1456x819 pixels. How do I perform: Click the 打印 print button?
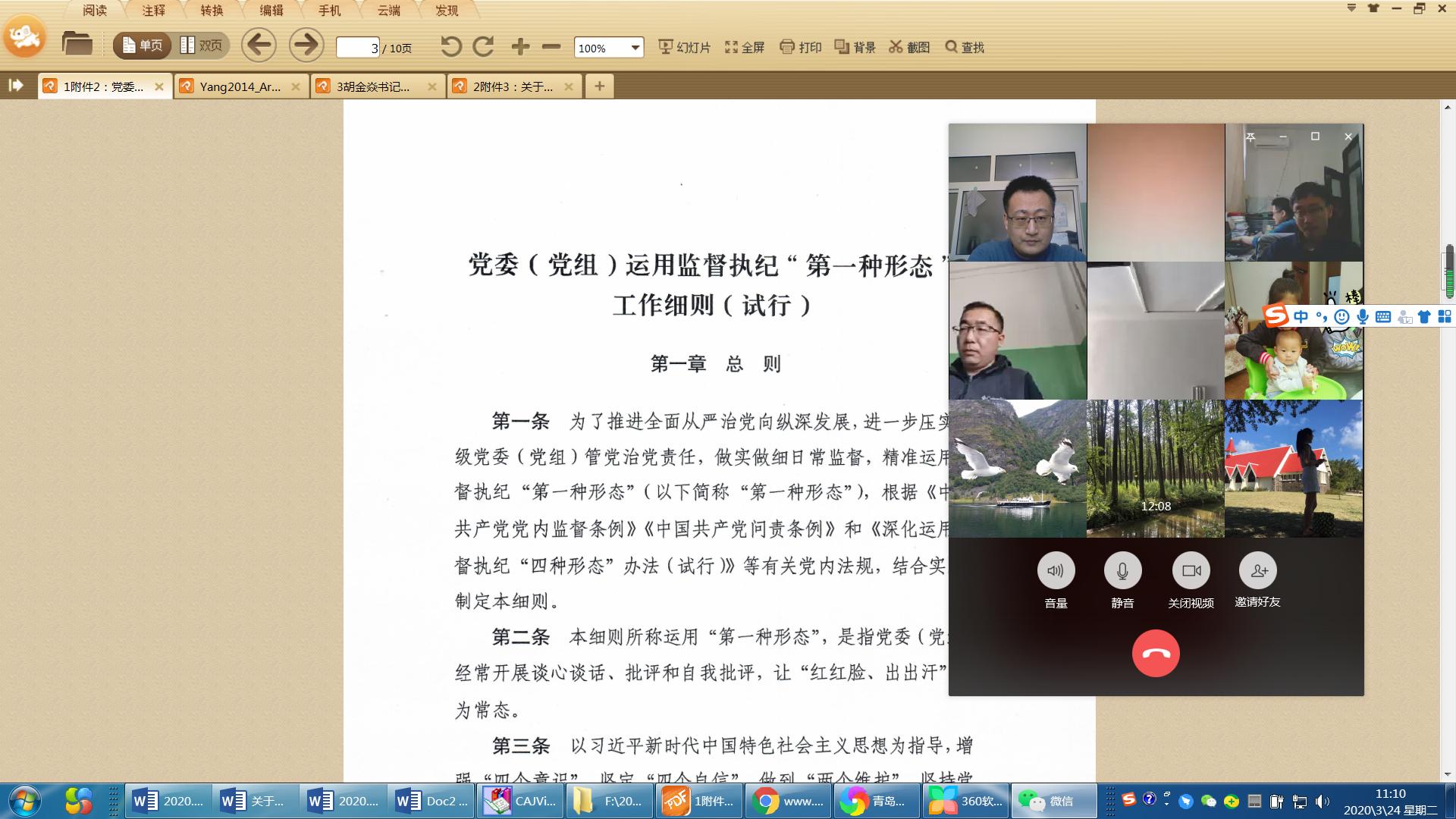801,47
